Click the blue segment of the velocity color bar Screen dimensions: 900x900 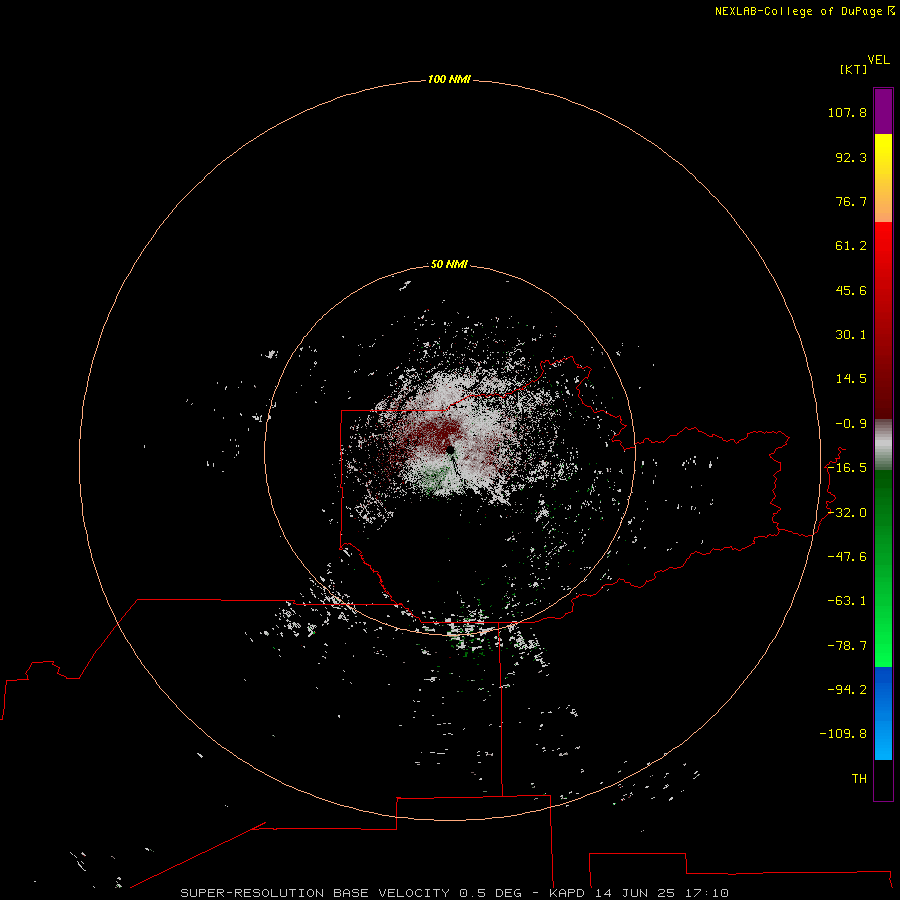pos(883,713)
